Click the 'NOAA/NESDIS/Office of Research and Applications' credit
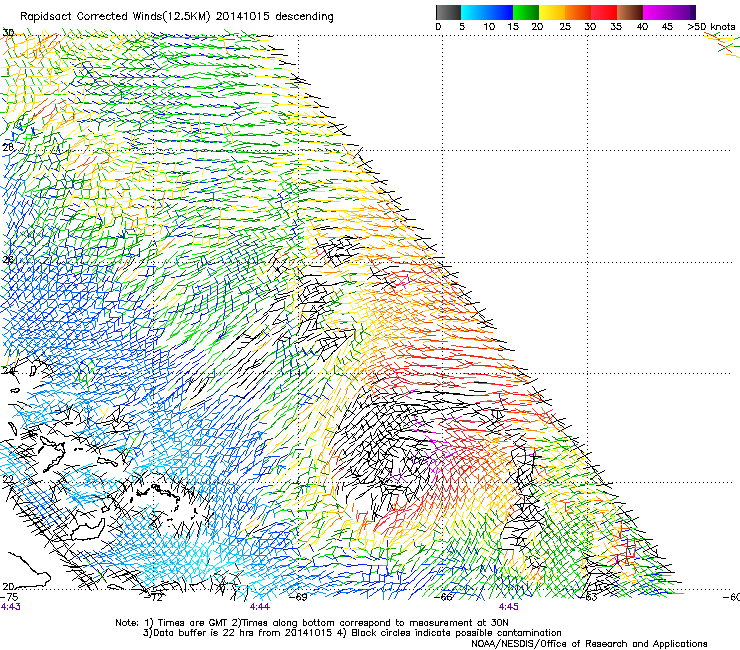Screen dimensions: 740x650 (x=589, y=644)
